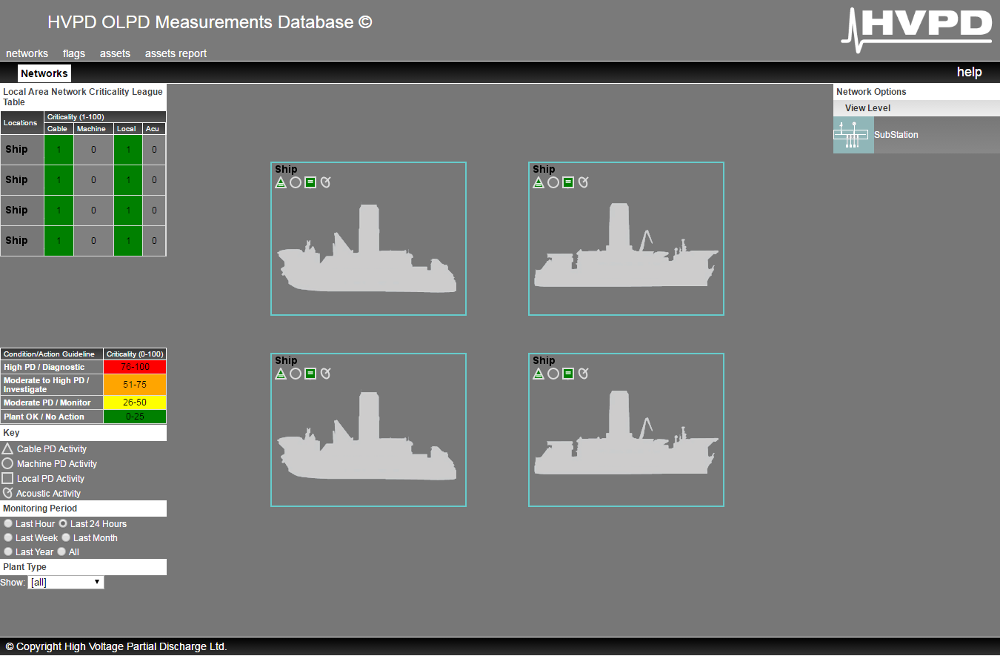Screen dimensions: 1000x656
Task: Click acoustic activity icon on upper-left Ship card
Action: tap(325, 182)
